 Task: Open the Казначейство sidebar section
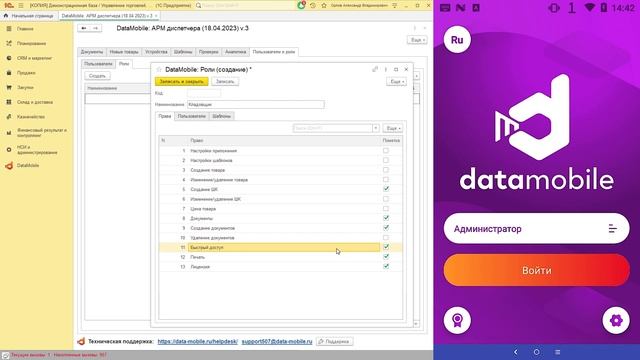(31, 117)
